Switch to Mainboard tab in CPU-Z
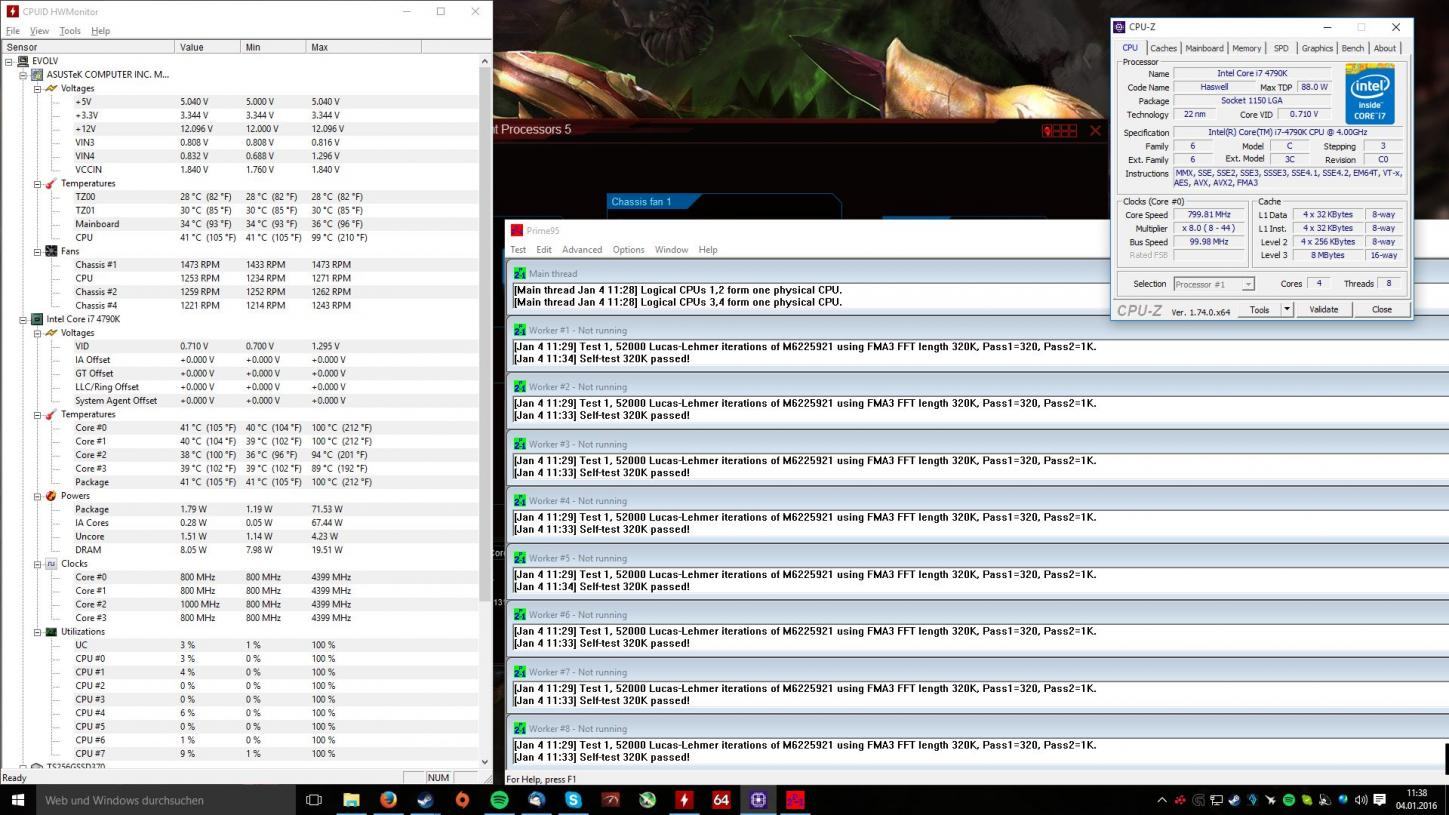The width and height of the screenshot is (1449, 815). click(1204, 48)
